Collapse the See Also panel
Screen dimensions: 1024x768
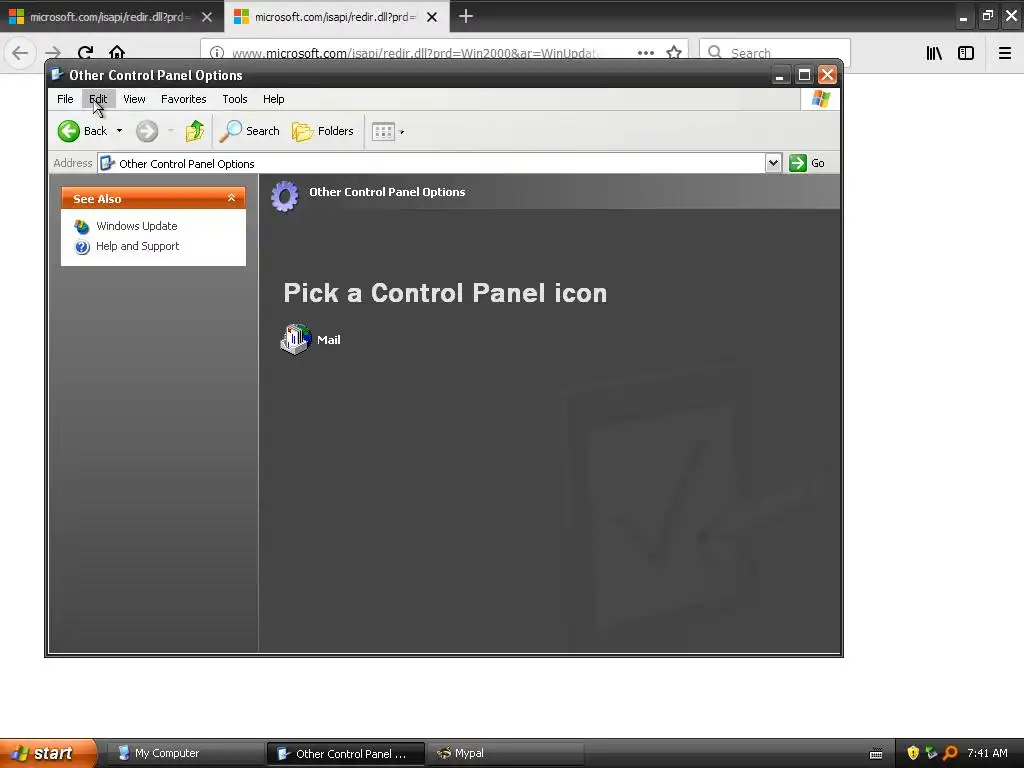[231, 198]
